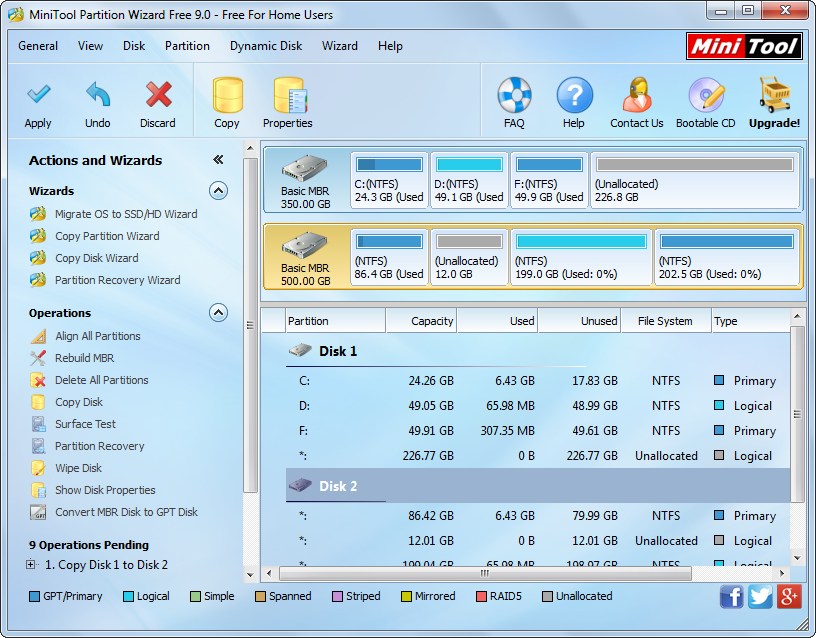Select the Disk 2 header row
This screenshot has height=638, width=816.
click(x=538, y=486)
